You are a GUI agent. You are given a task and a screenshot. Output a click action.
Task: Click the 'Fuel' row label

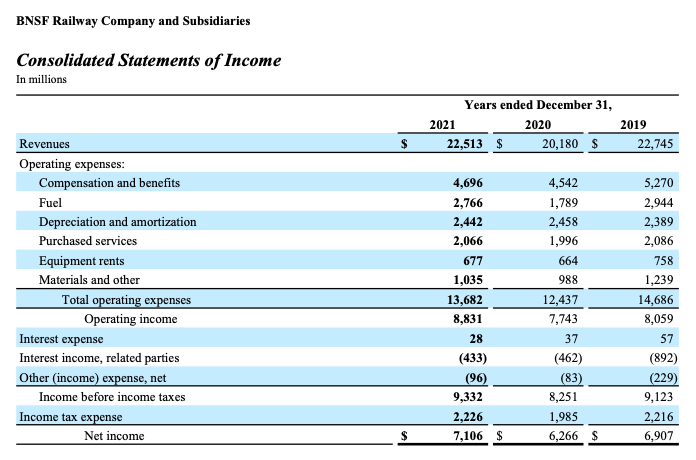[50, 203]
